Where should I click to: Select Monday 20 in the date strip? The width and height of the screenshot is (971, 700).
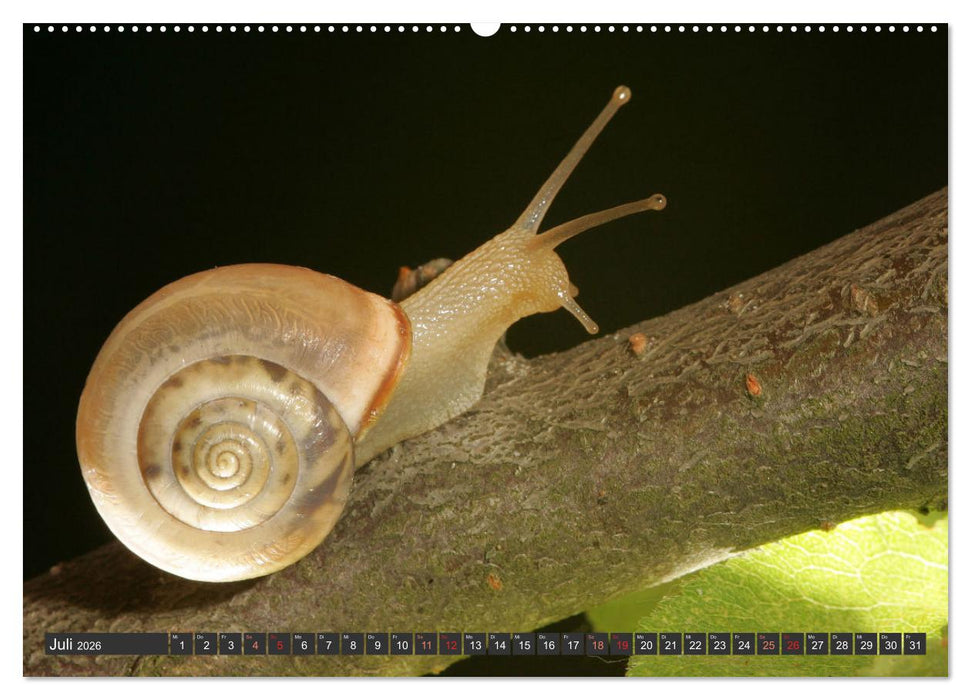(x=646, y=644)
